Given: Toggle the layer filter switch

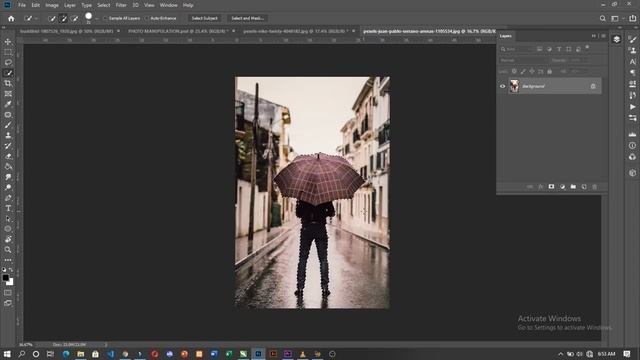Looking at the screenshot, I should pos(587,47).
